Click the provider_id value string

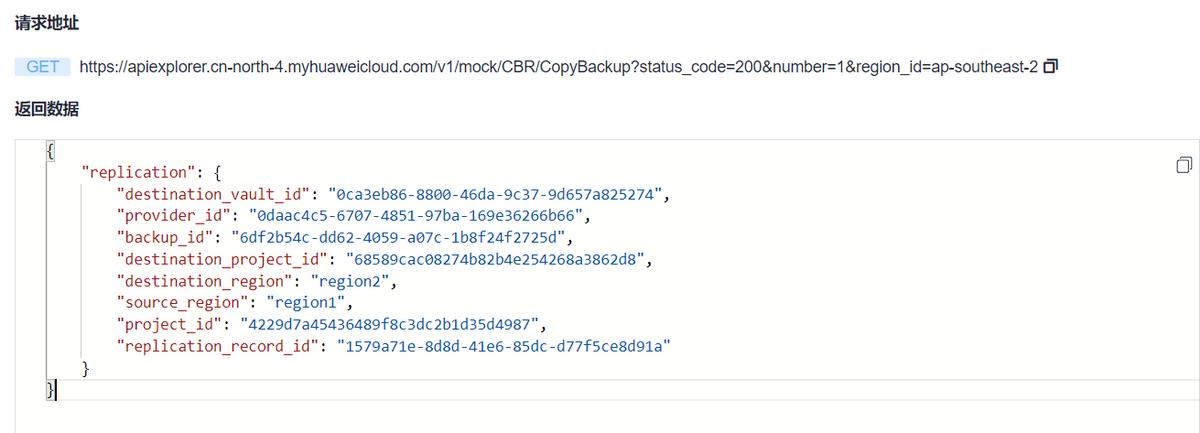tap(416, 216)
